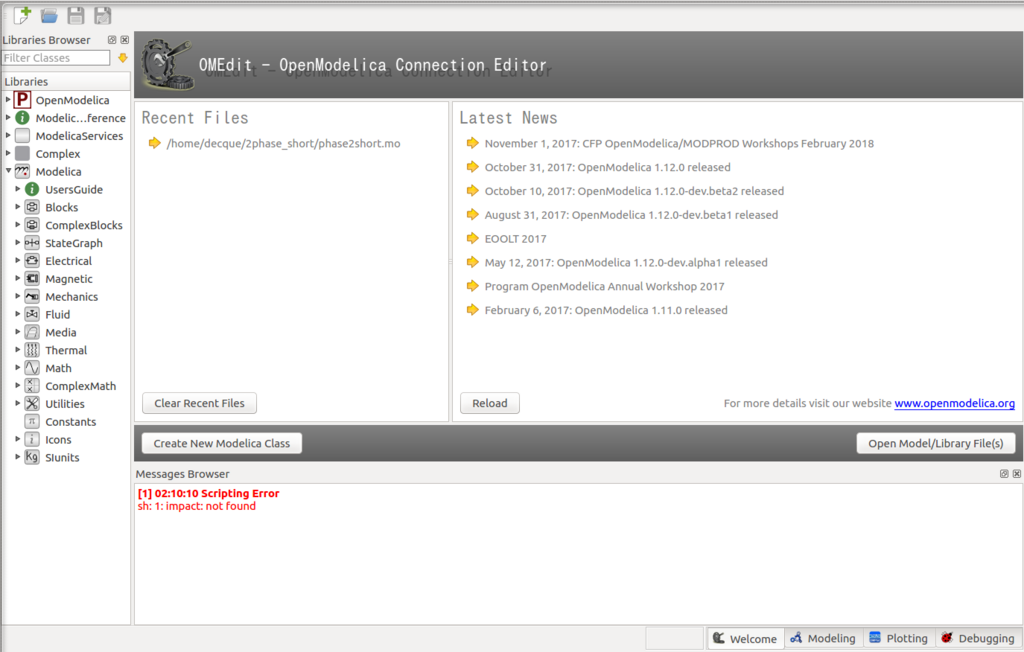Open the EOOLT 2017 news item
Image resolution: width=1024 pixels, height=652 pixels.
point(515,238)
